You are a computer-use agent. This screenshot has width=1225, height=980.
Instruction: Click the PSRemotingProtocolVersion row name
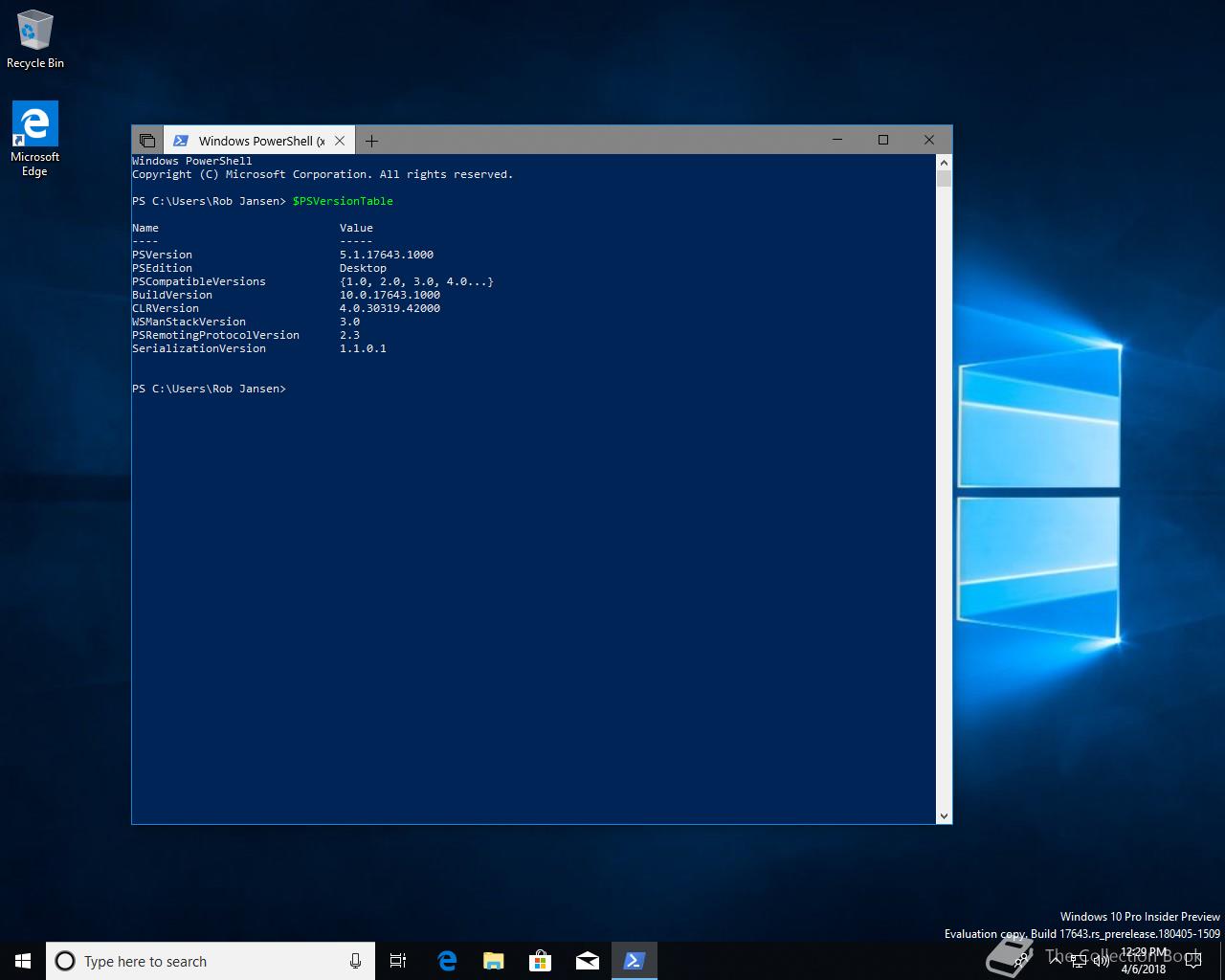(x=215, y=335)
